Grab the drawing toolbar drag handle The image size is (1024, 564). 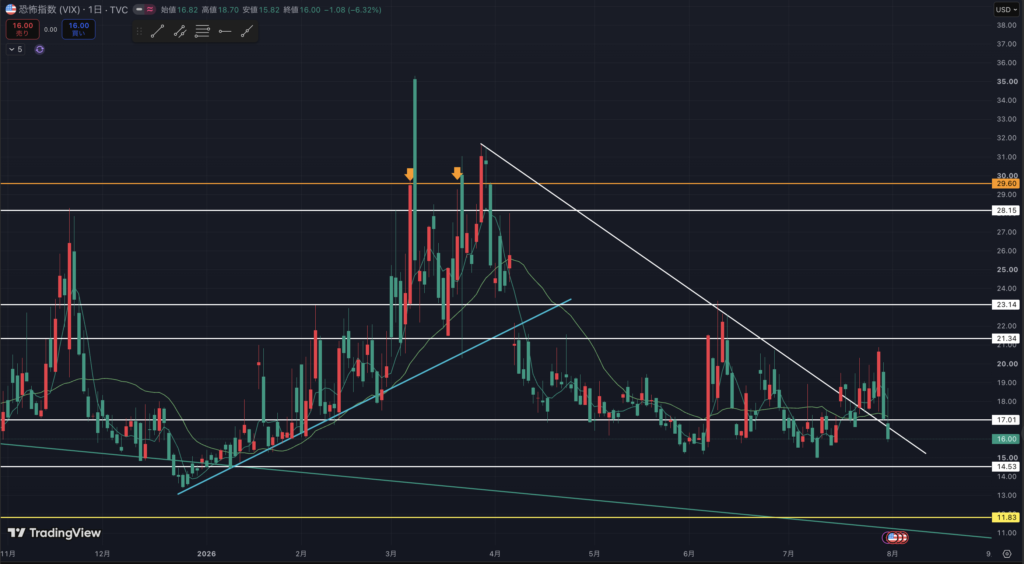click(x=139, y=31)
